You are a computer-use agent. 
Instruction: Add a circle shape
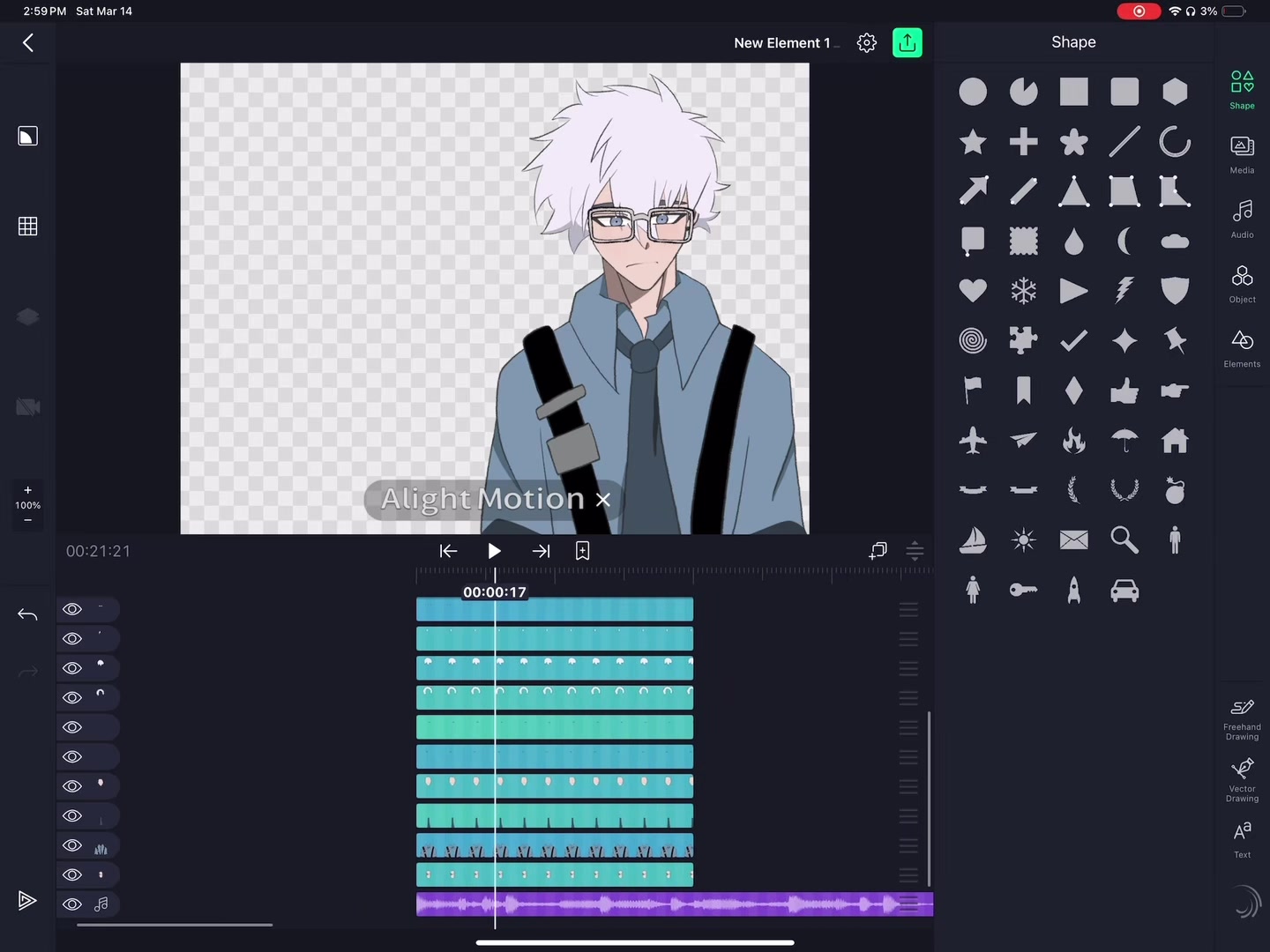[x=973, y=92]
